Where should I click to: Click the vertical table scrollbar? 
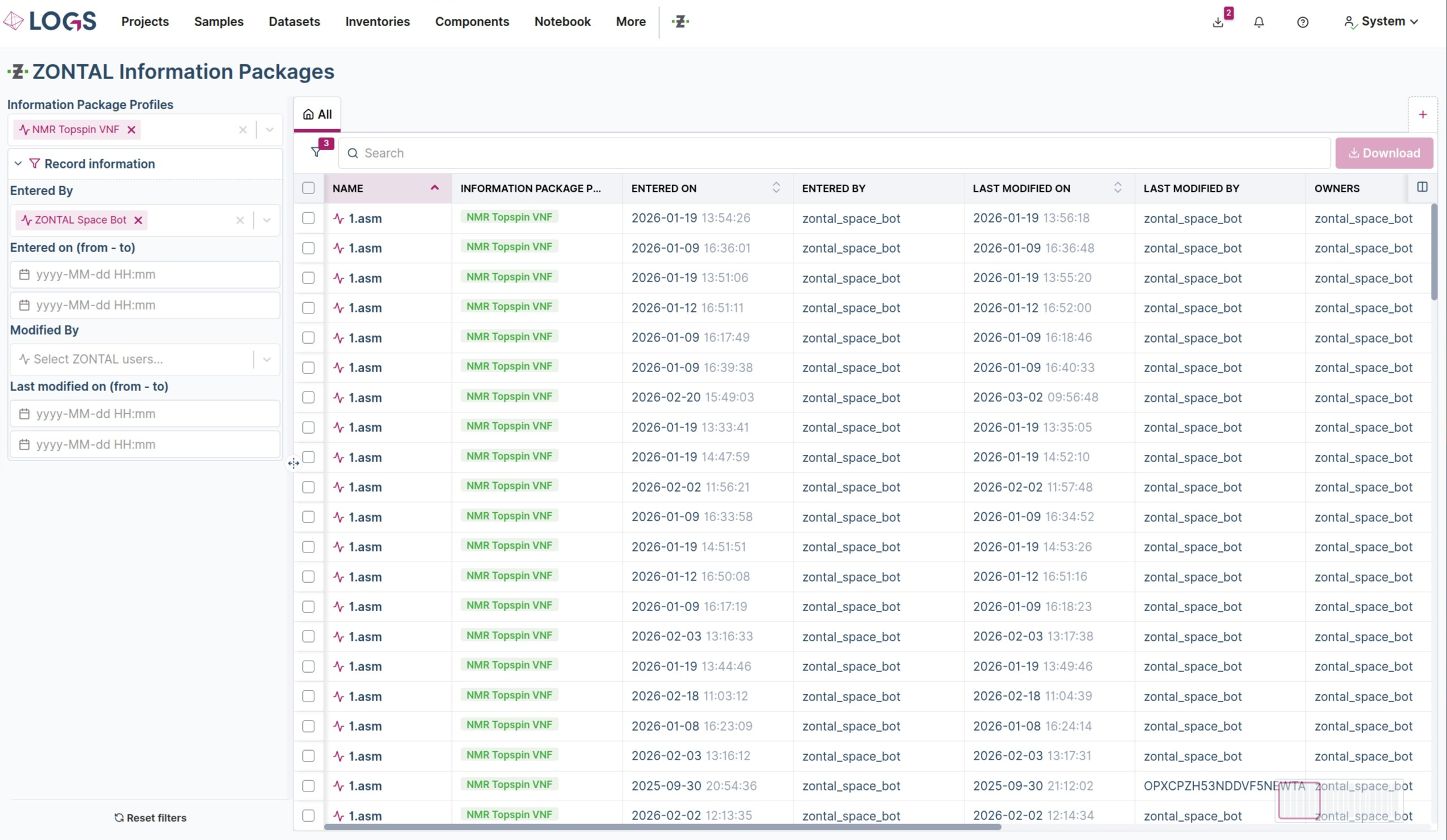point(1434,252)
